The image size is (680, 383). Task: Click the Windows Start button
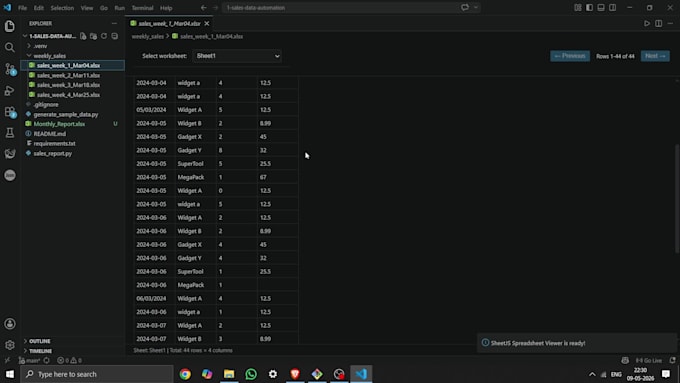tap(10, 374)
